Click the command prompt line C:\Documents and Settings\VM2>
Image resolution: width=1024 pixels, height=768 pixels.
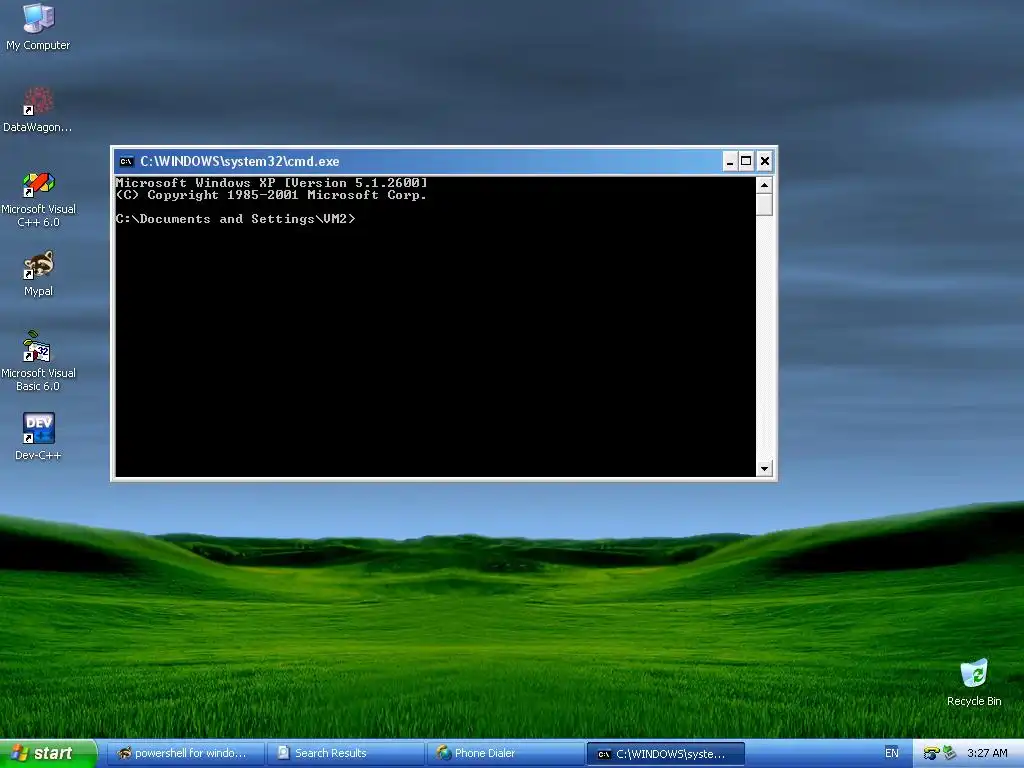(235, 219)
